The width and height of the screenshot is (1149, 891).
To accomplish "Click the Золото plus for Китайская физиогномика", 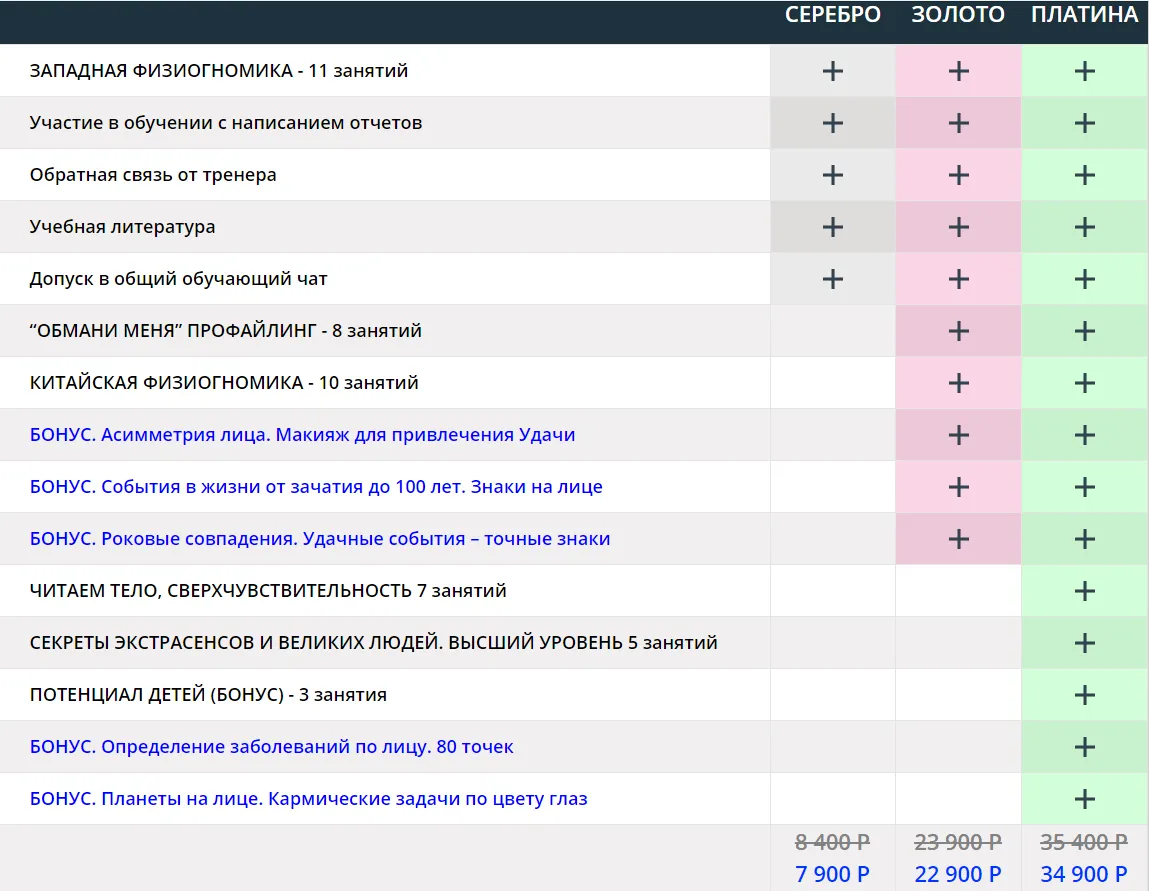I will click(x=958, y=383).
